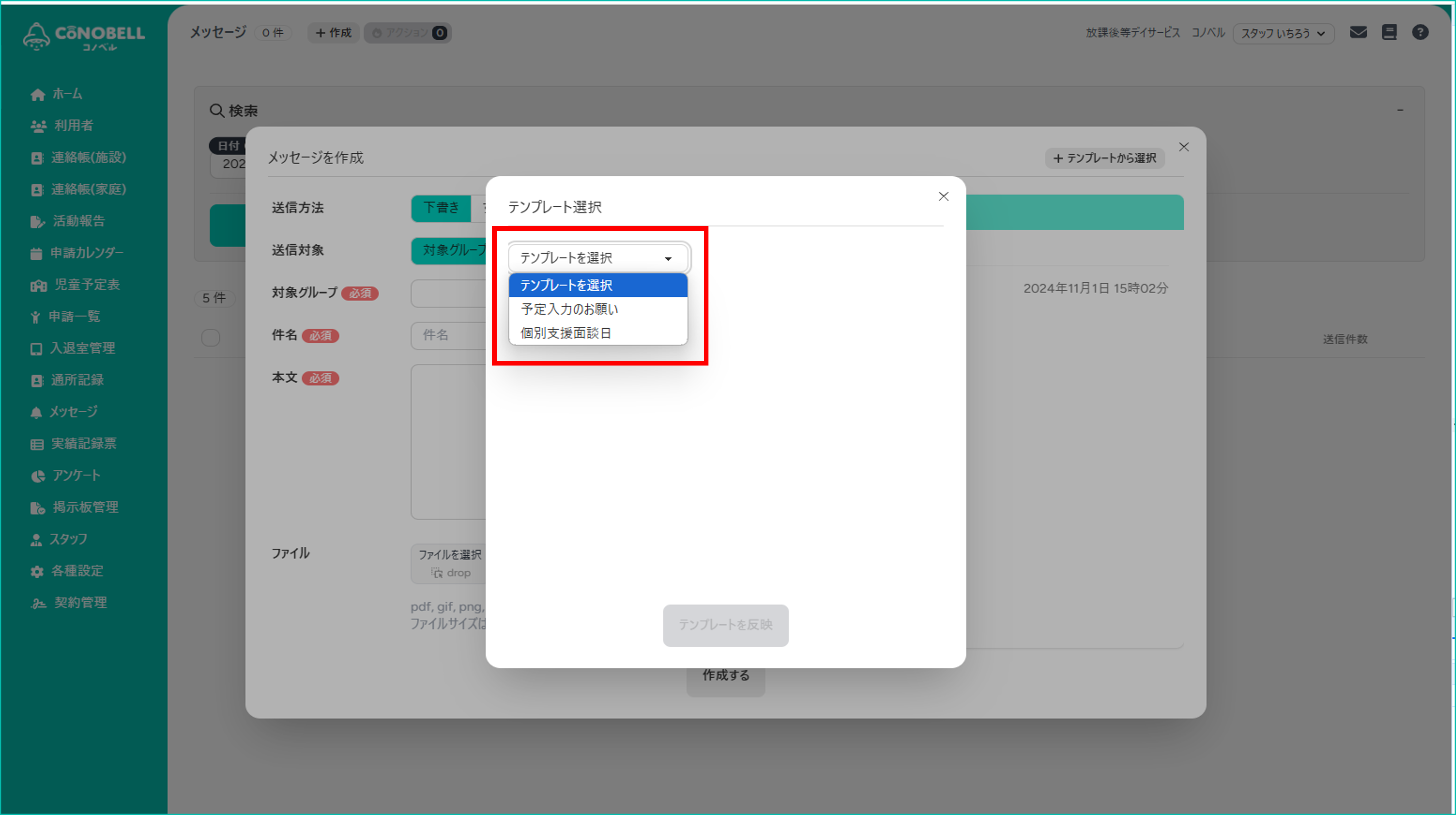Close the メッセージを作成 dialog
The width and height of the screenshot is (1456, 815).
(1184, 147)
